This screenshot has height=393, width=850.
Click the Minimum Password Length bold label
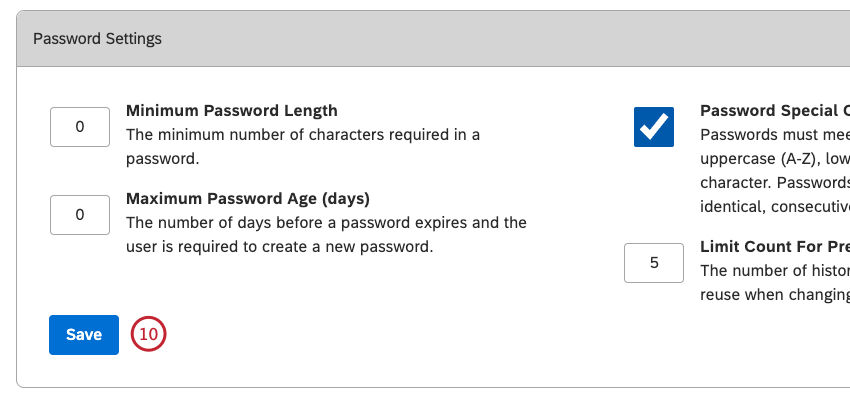pyautogui.click(x=232, y=111)
